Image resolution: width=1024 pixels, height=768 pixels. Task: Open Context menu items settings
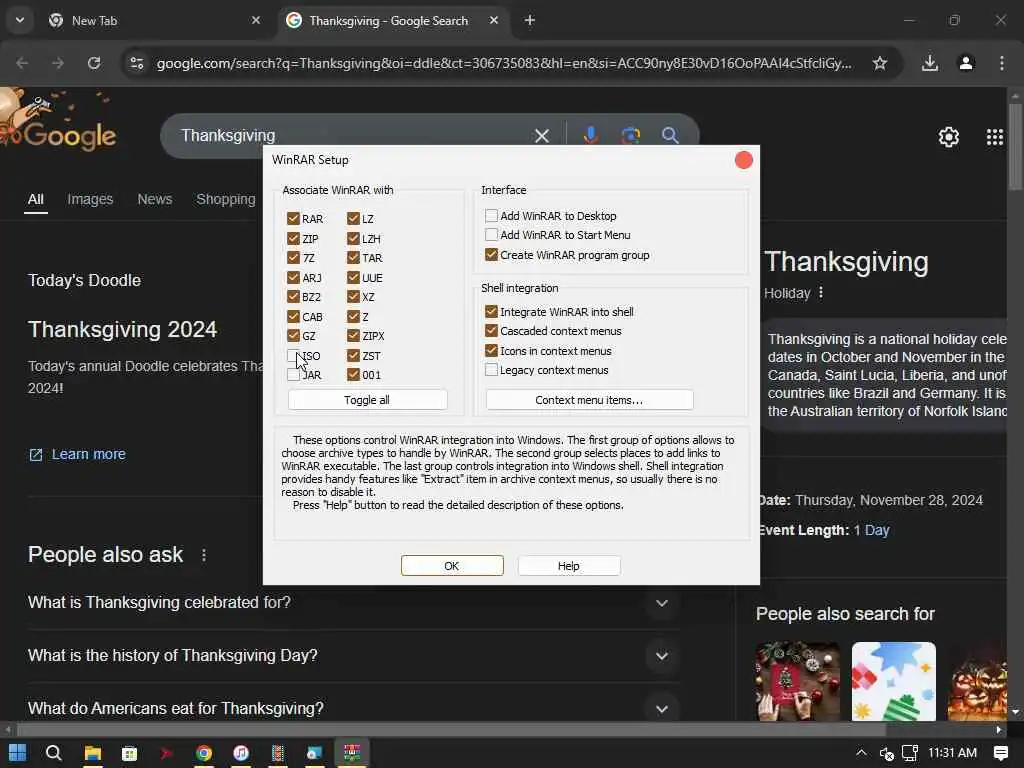(589, 400)
